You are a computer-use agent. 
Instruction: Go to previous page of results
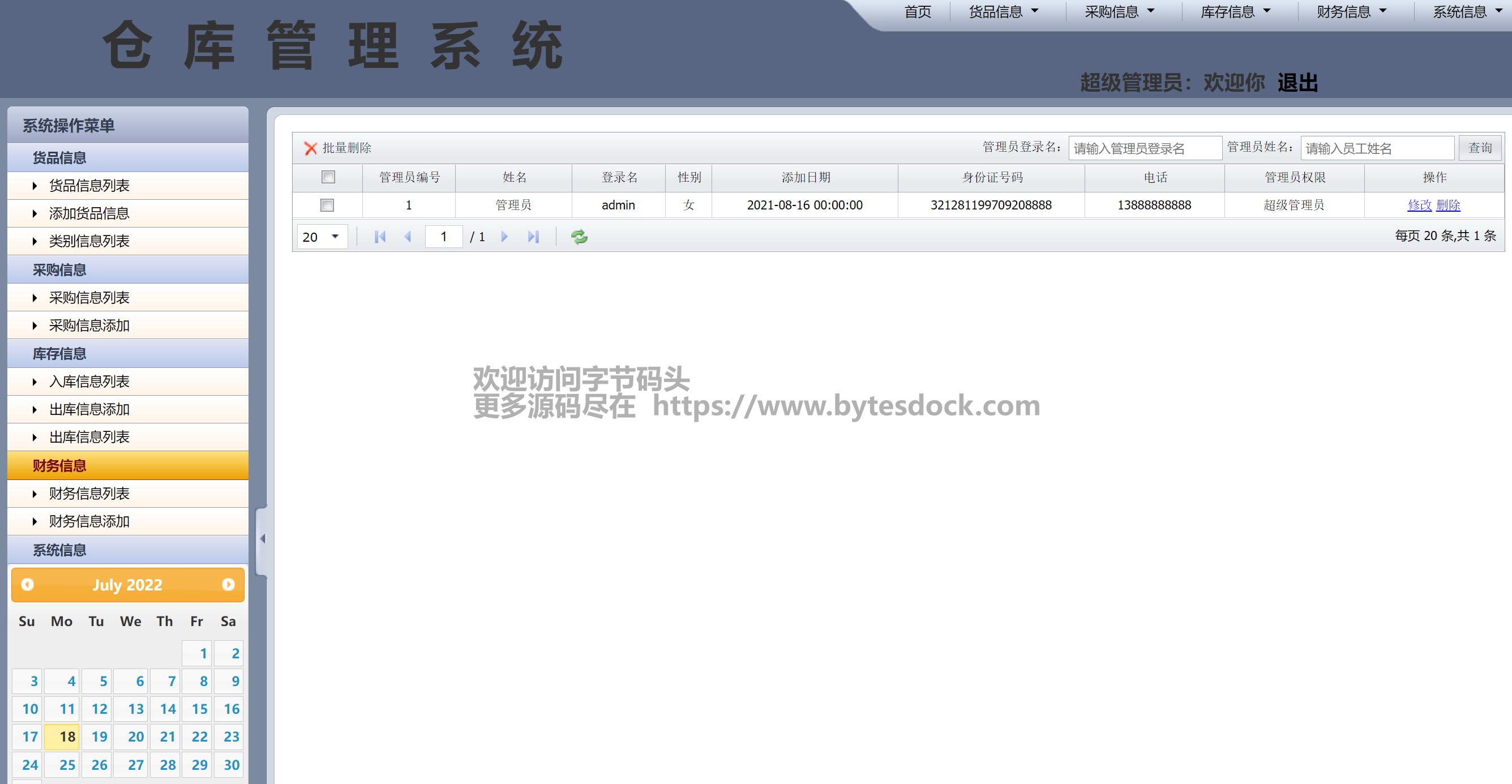pos(408,237)
